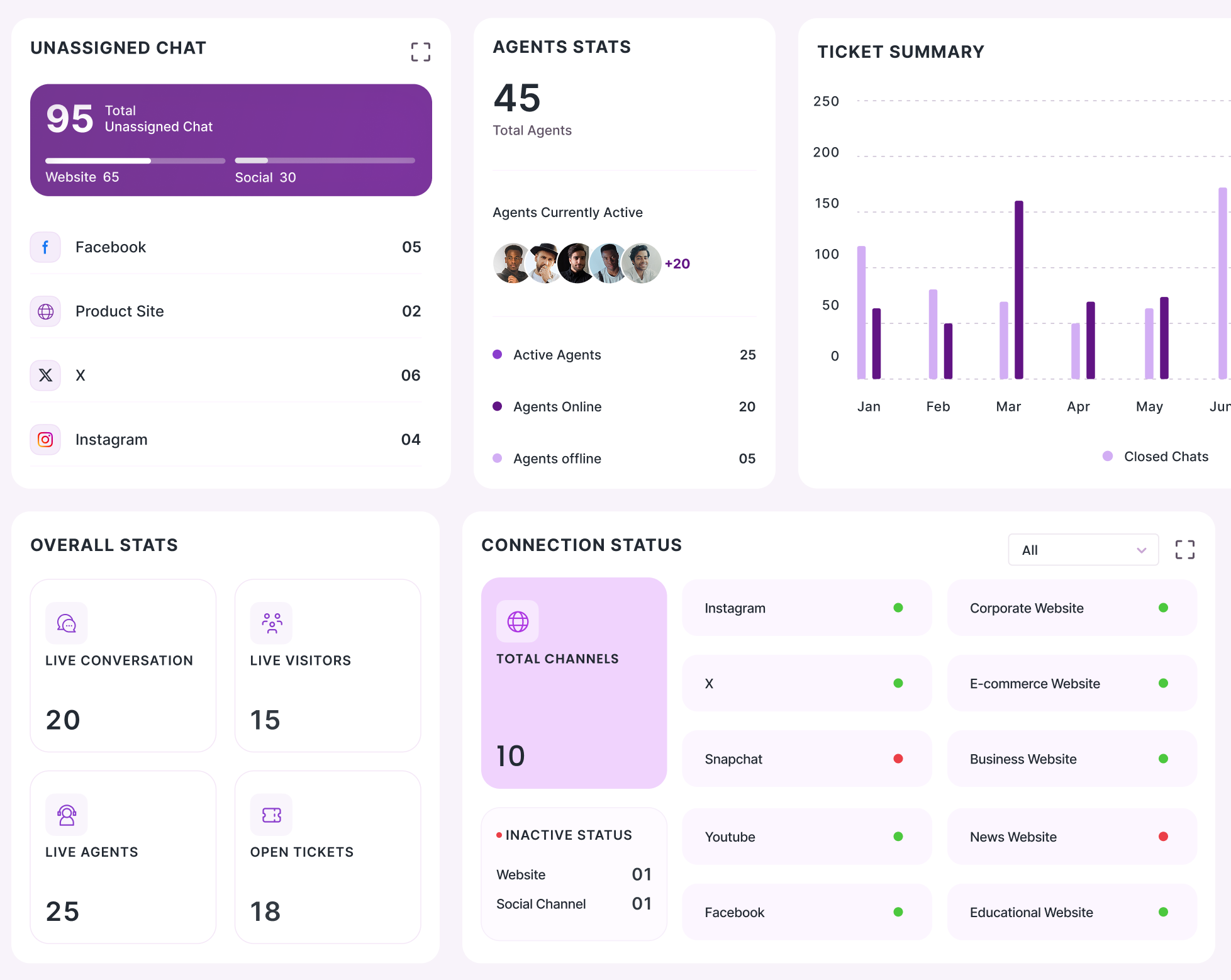The width and height of the screenshot is (1231, 980).
Task: Click the first active agent avatar
Action: [511, 264]
